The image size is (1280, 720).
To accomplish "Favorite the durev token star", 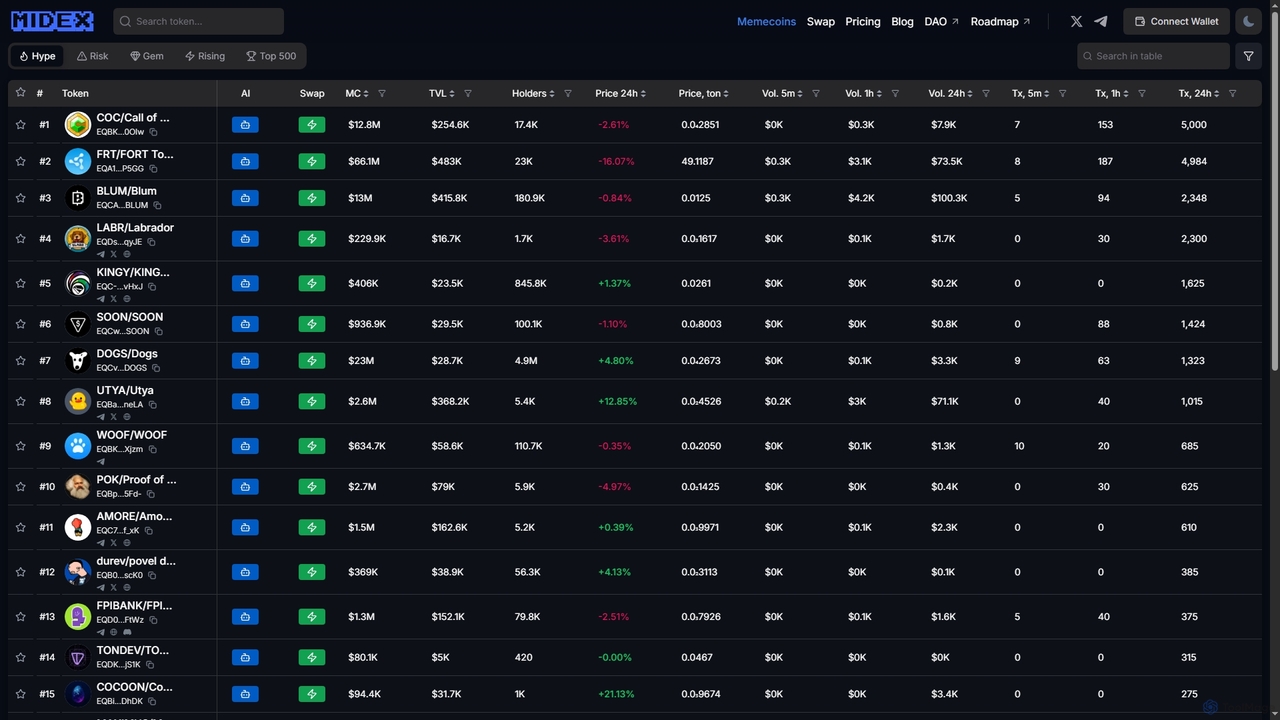I will pyautogui.click(x=20, y=572).
